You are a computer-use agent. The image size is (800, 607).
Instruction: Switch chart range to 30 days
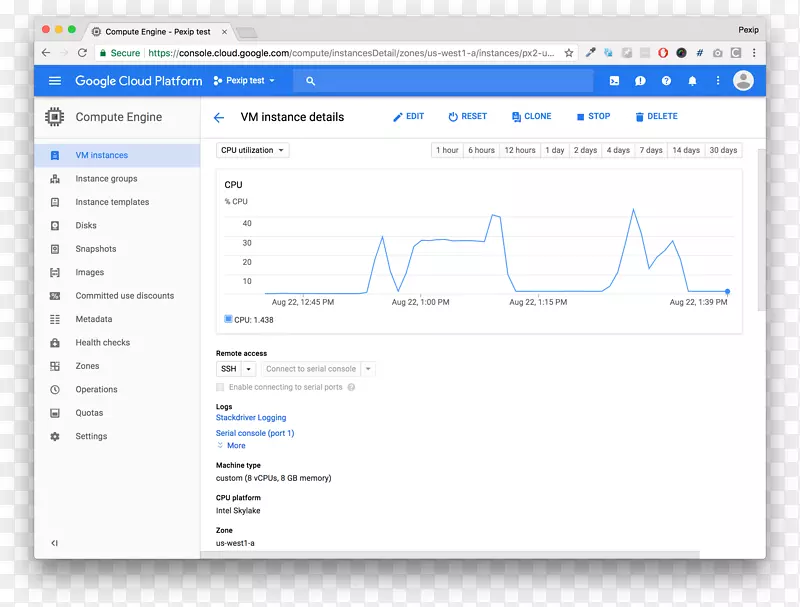pos(723,150)
